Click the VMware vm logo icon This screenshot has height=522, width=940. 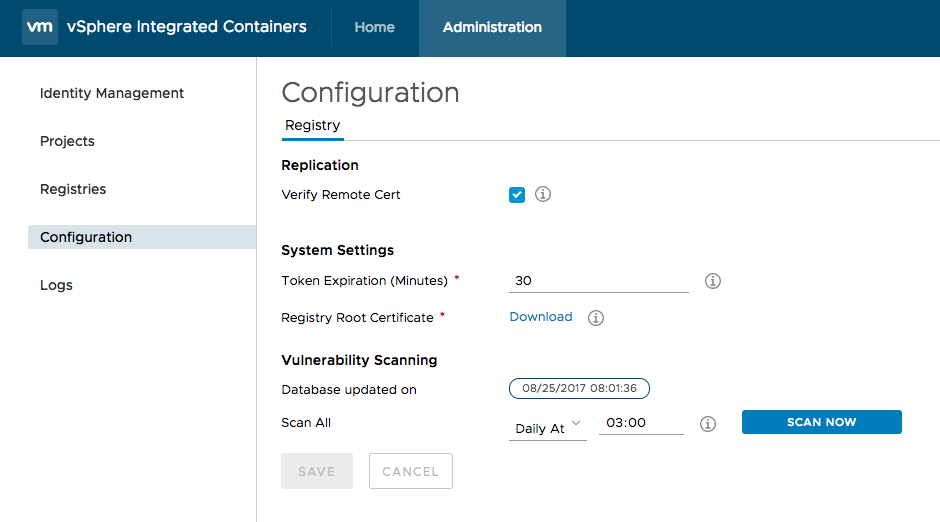click(x=40, y=27)
